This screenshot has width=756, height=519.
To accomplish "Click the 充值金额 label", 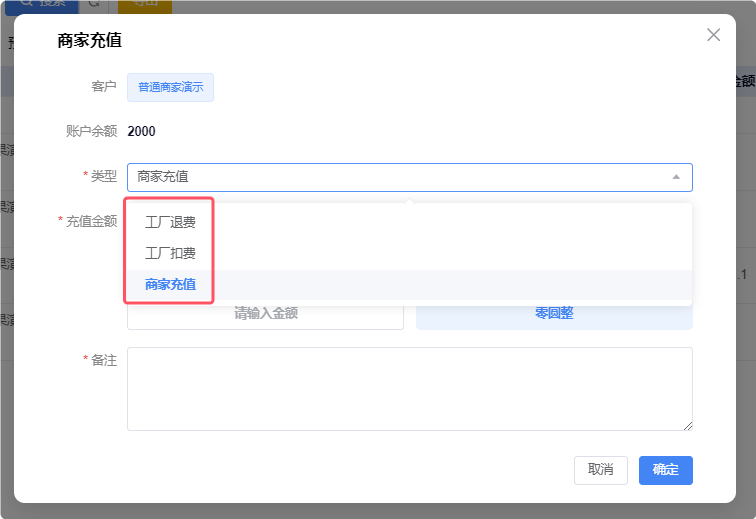I will pyautogui.click(x=92, y=221).
